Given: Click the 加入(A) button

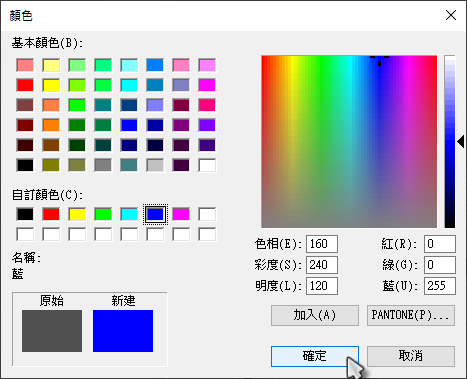Looking at the screenshot, I should click(x=315, y=315).
